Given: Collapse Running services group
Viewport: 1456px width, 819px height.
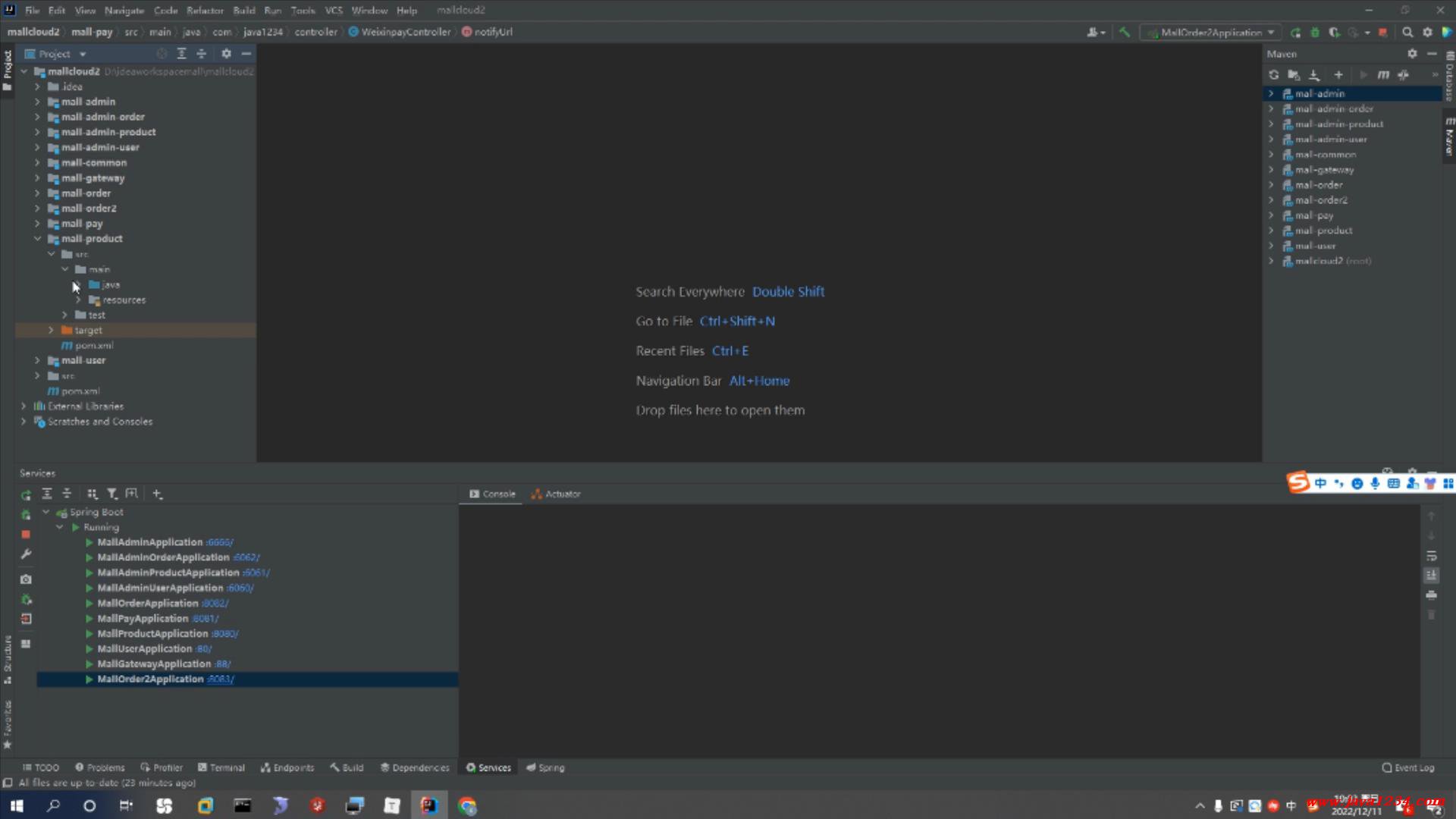Looking at the screenshot, I should [59, 527].
